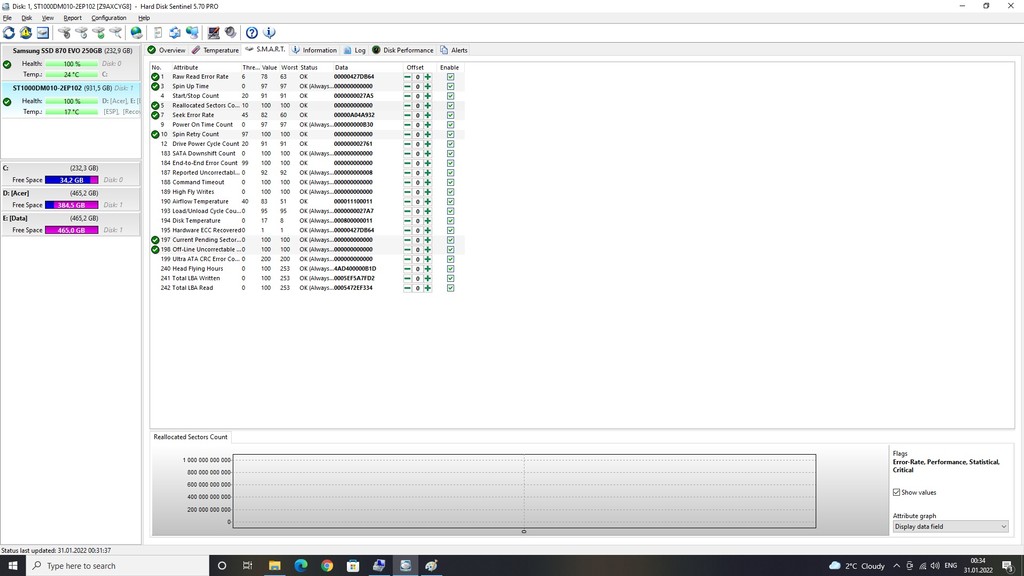Viewport: 1024px width, 576px height.
Task: Switch to the Overview tab
Action: coord(167,50)
